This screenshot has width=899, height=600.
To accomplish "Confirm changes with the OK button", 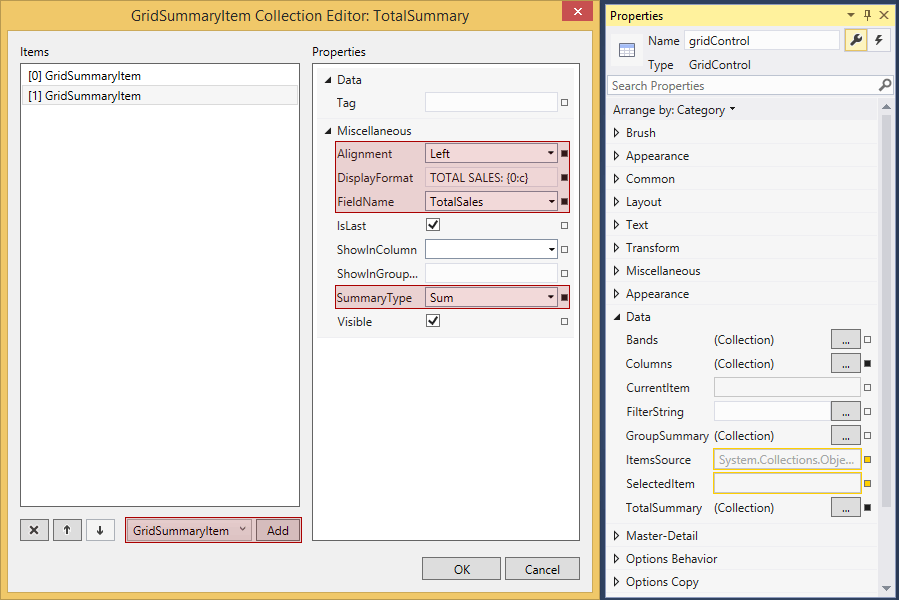I will point(461,569).
